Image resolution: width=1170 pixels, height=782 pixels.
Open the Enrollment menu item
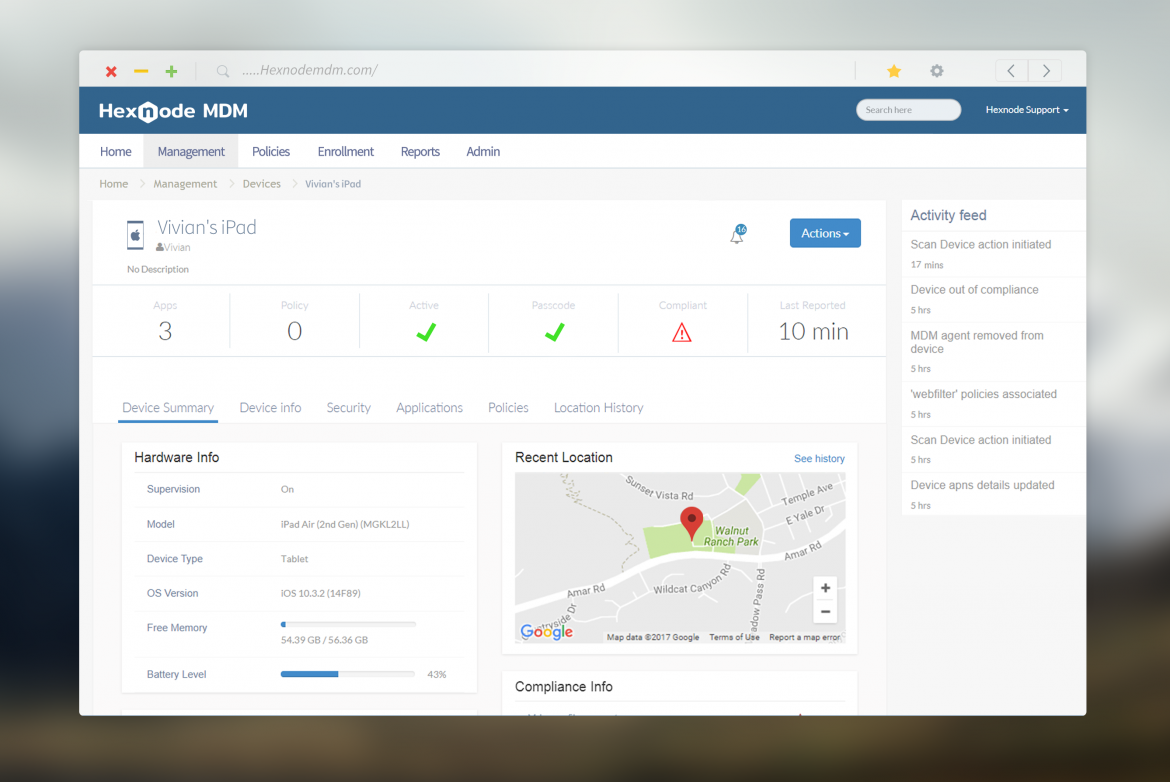click(345, 151)
